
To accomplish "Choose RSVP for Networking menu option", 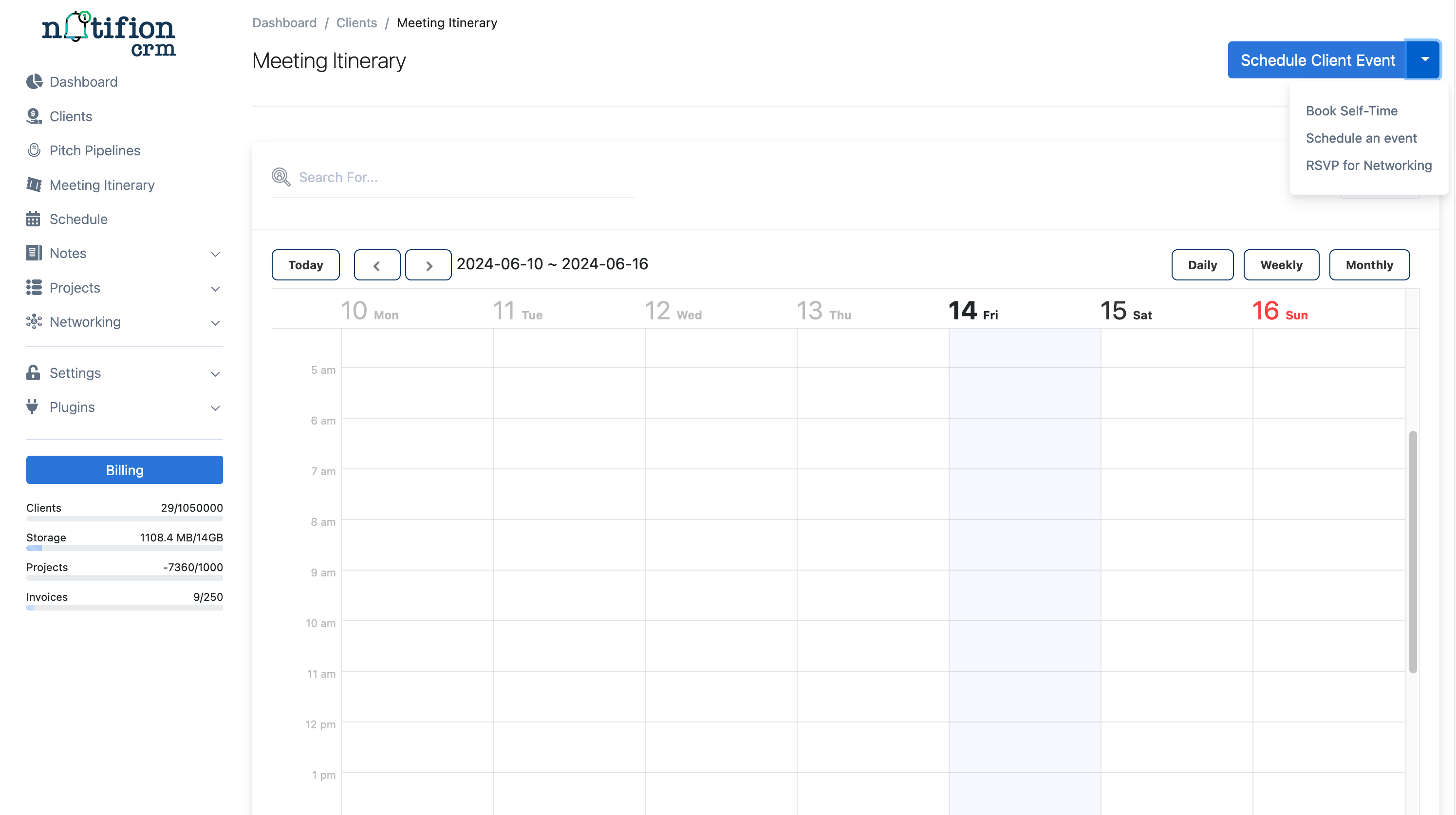I will coord(1369,165).
